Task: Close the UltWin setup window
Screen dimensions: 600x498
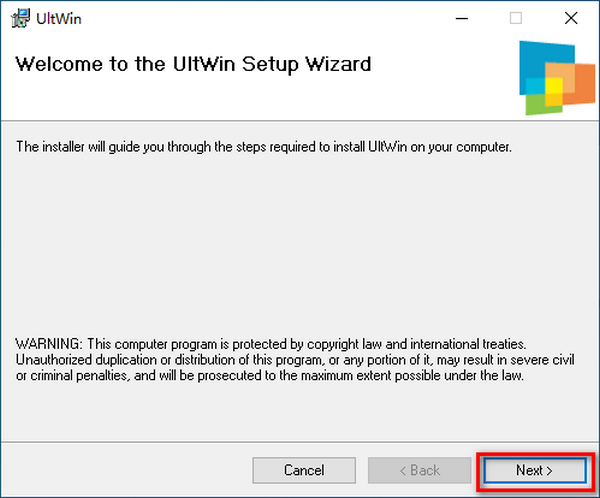Action: (571, 18)
